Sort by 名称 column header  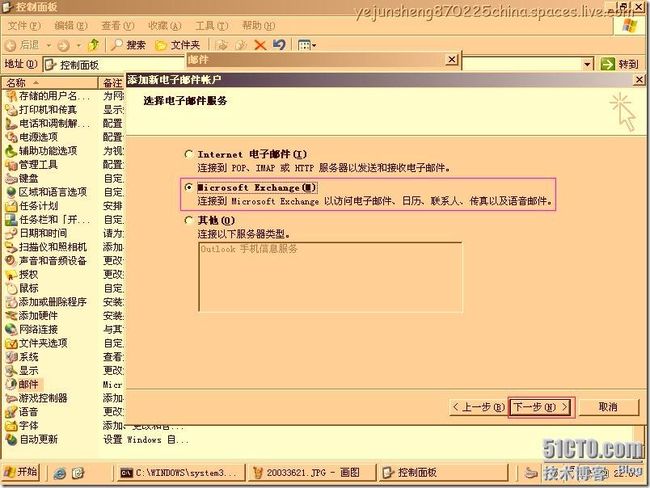[x=50, y=83]
